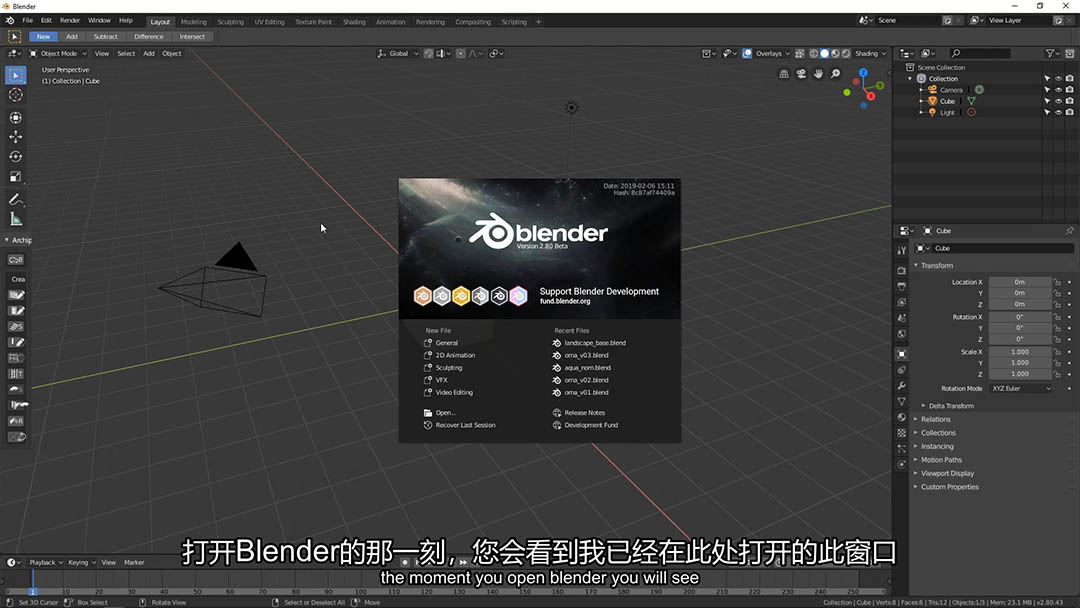This screenshot has width=1080, height=608.
Task: Lock Scale Z with padlock
Action: (x=1057, y=374)
